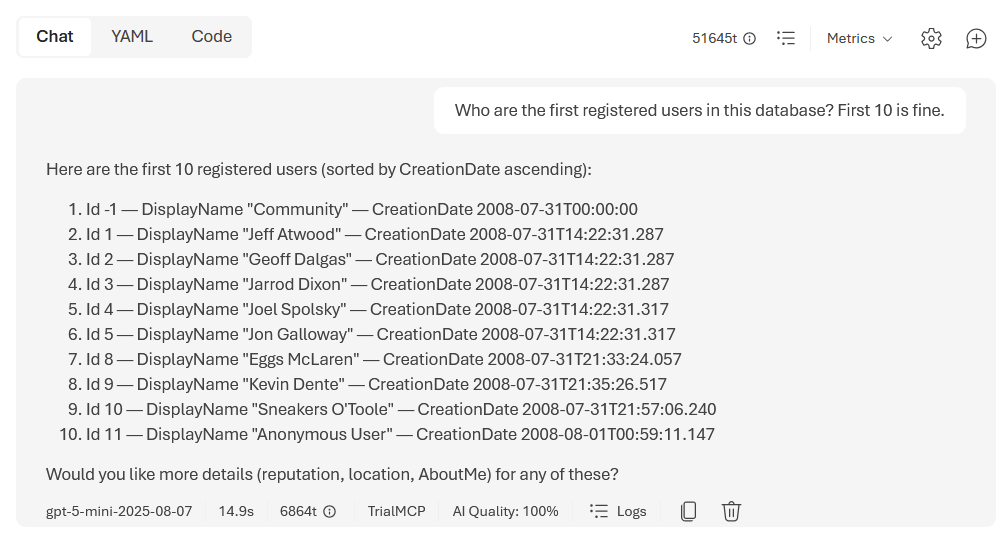Expand the Metrics dropdown
This screenshot has width=1007, height=546.
pos(859,38)
